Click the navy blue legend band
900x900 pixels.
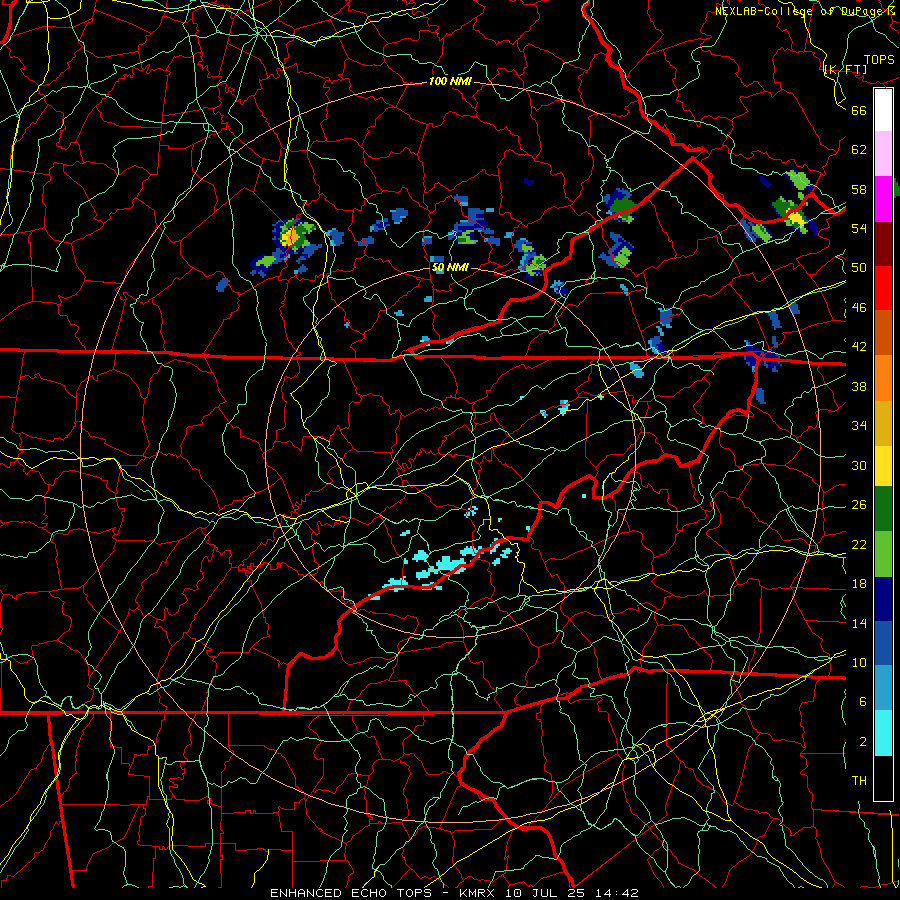[x=883, y=599]
